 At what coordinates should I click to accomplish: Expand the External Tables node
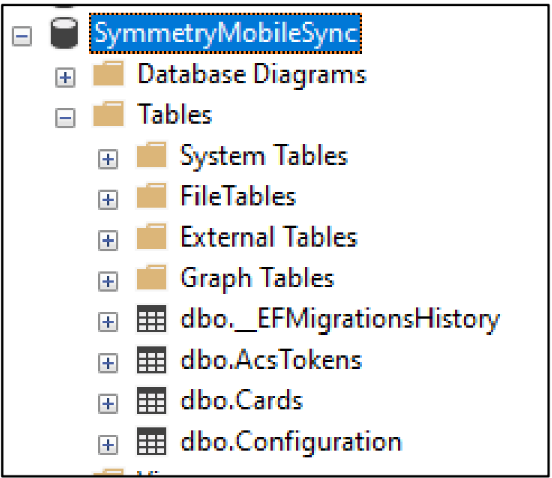point(108,241)
